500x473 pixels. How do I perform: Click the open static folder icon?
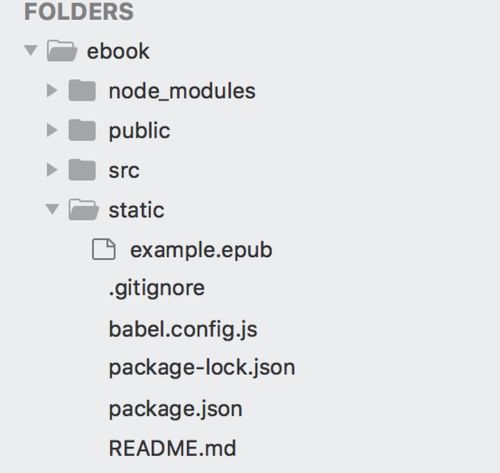[x=84, y=209]
